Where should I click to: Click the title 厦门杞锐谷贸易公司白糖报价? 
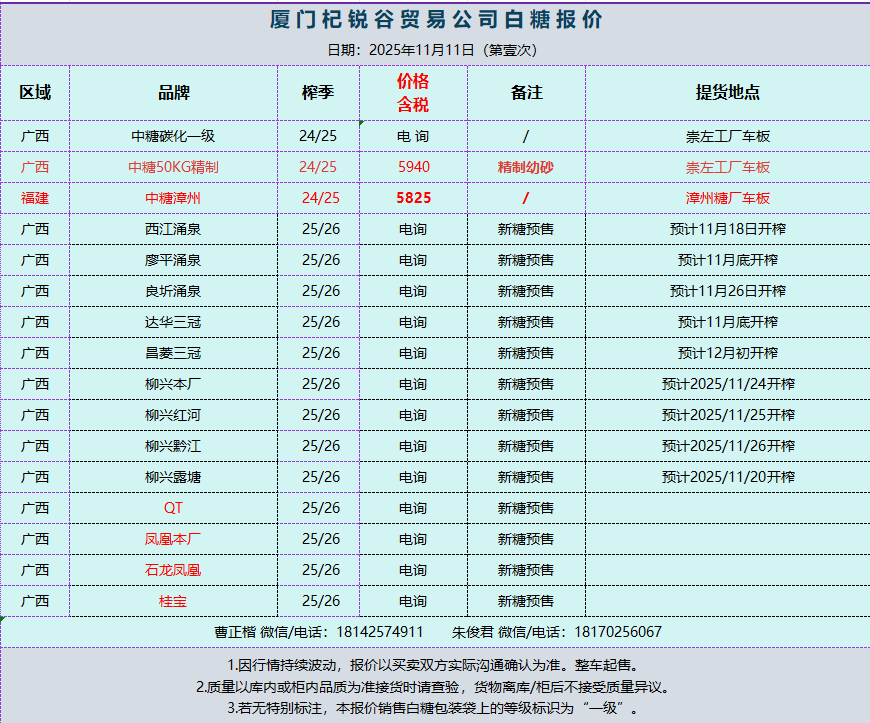click(x=436, y=20)
